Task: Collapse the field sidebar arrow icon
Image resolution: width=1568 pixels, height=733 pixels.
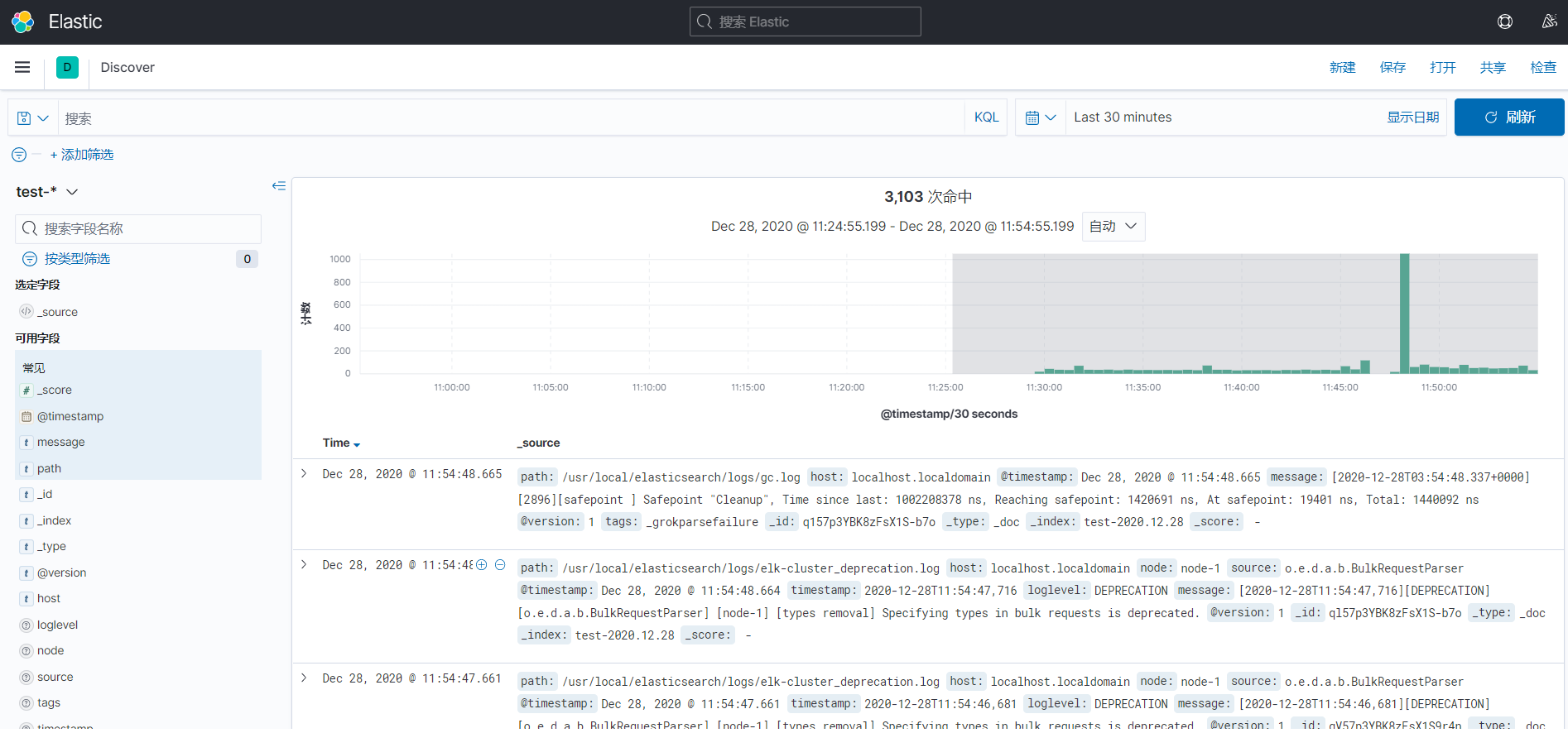Action: point(279,186)
